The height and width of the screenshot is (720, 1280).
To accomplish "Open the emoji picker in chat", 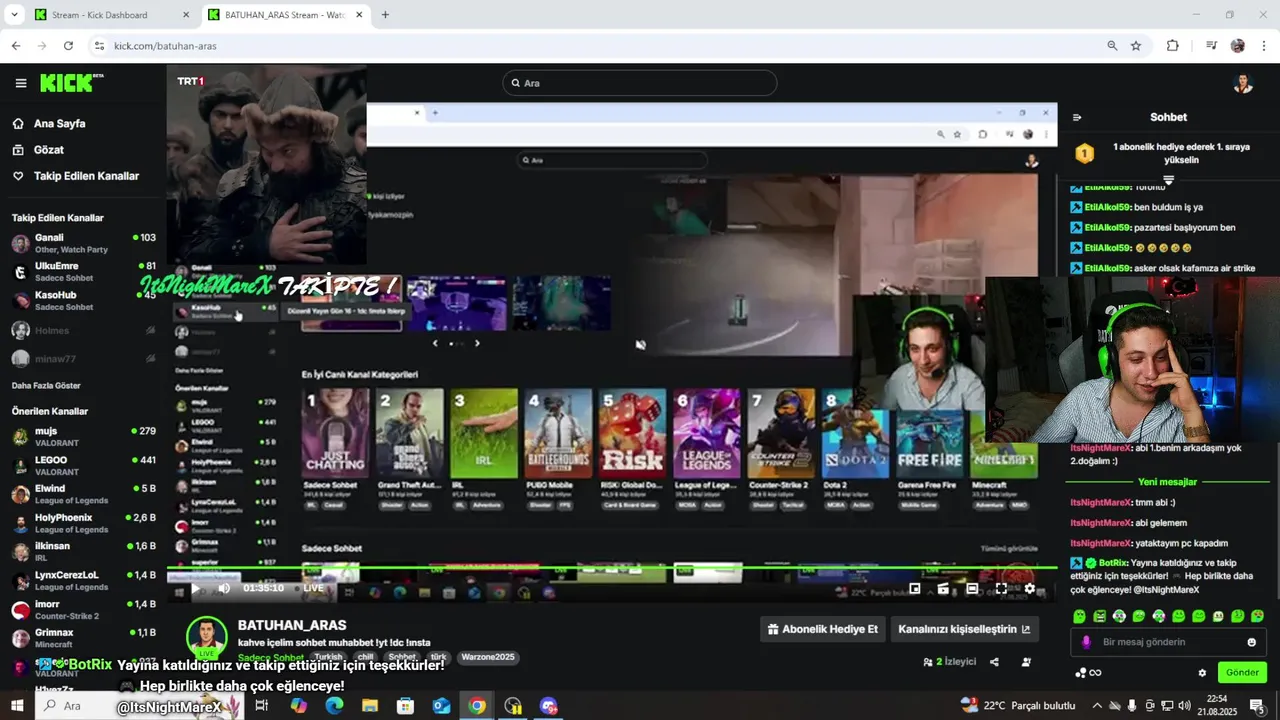I will [x=1251, y=642].
